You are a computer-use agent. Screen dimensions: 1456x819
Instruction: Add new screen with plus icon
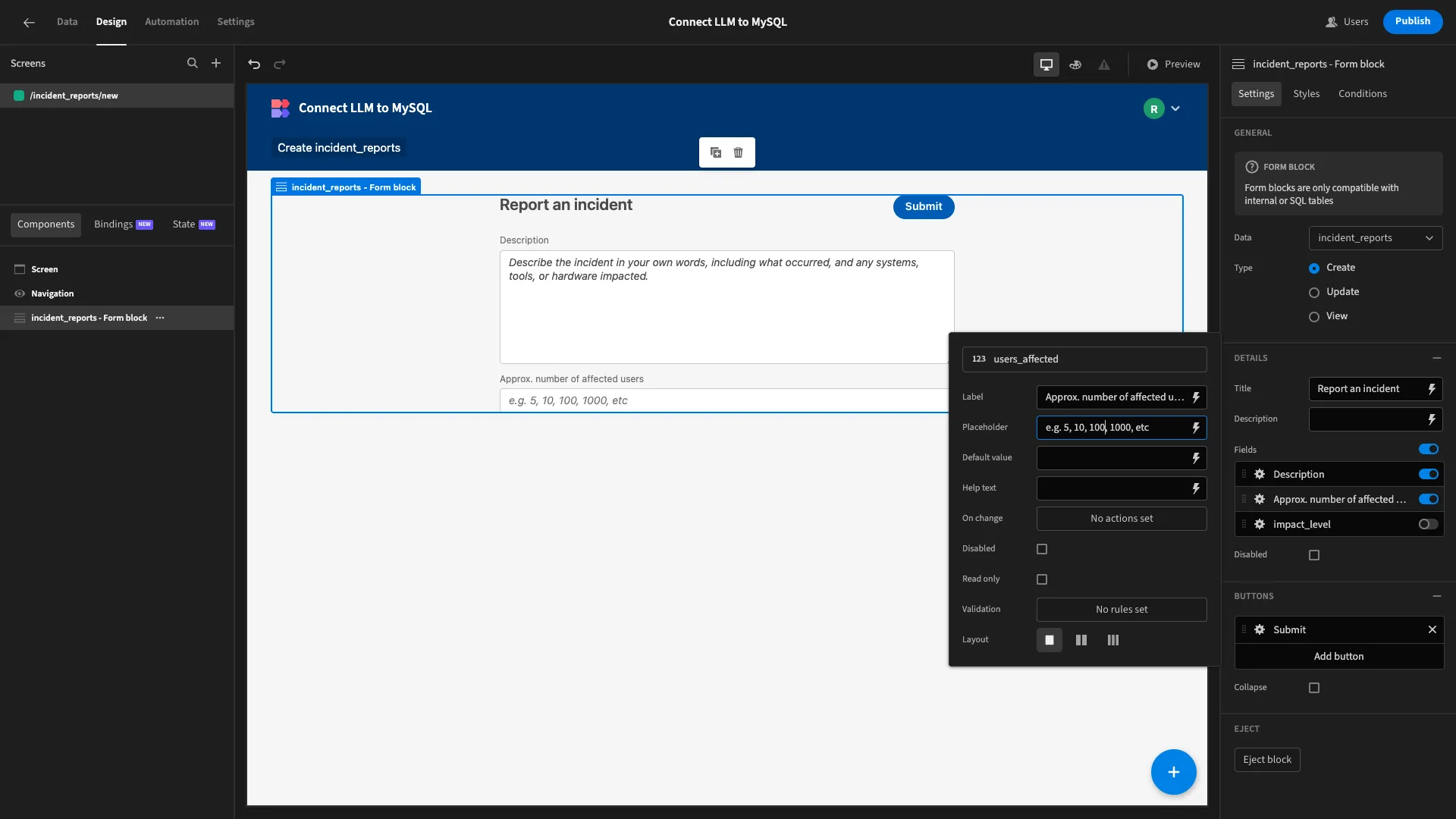[216, 64]
